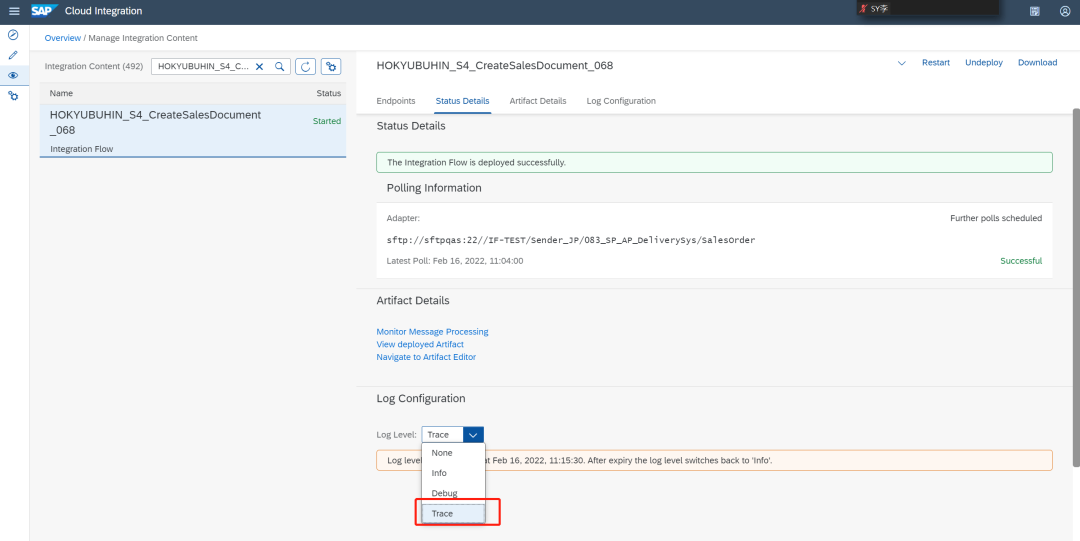Open the user profile icon

point(1065,11)
